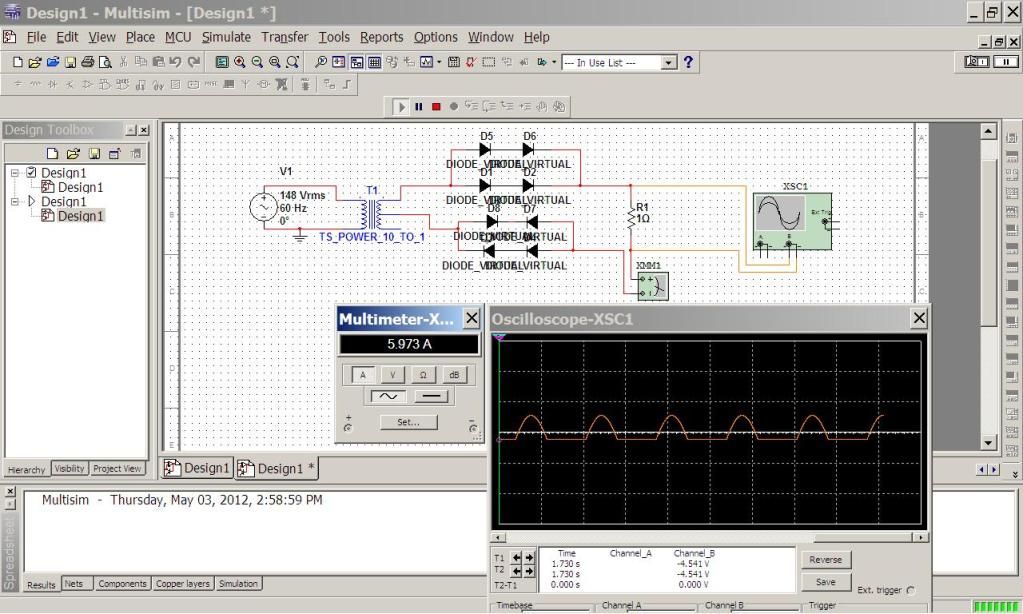Switch to the Project View tab
1023x614 pixels.
coord(117,468)
